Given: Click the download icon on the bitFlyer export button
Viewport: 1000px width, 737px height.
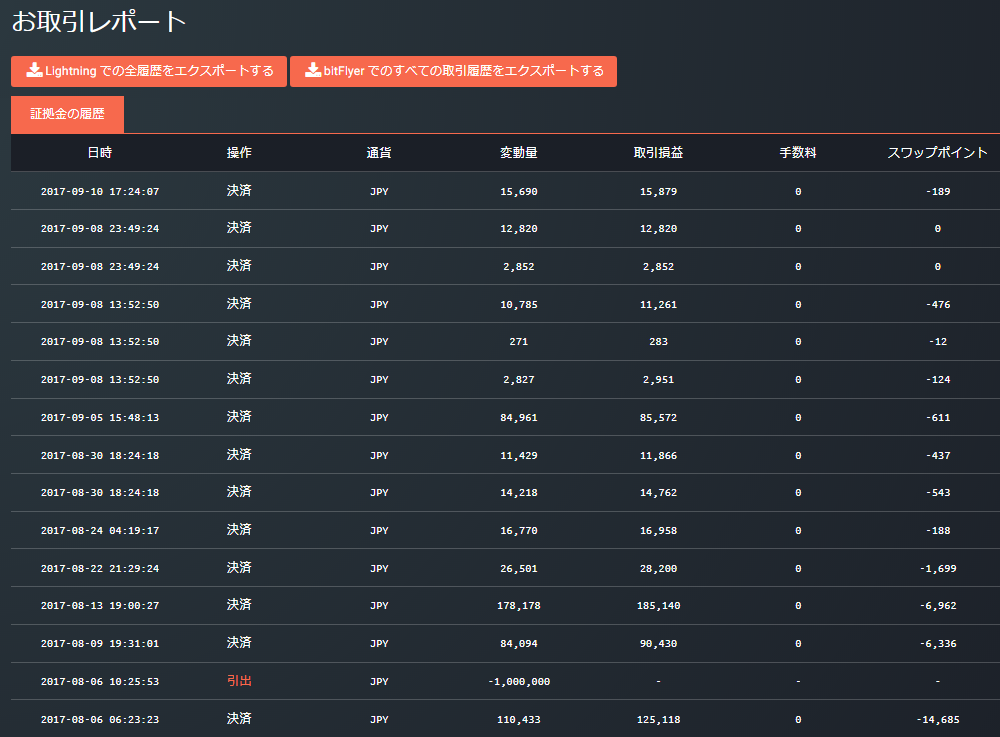Looking at the screenshot, I should click(x=313, y=71).
